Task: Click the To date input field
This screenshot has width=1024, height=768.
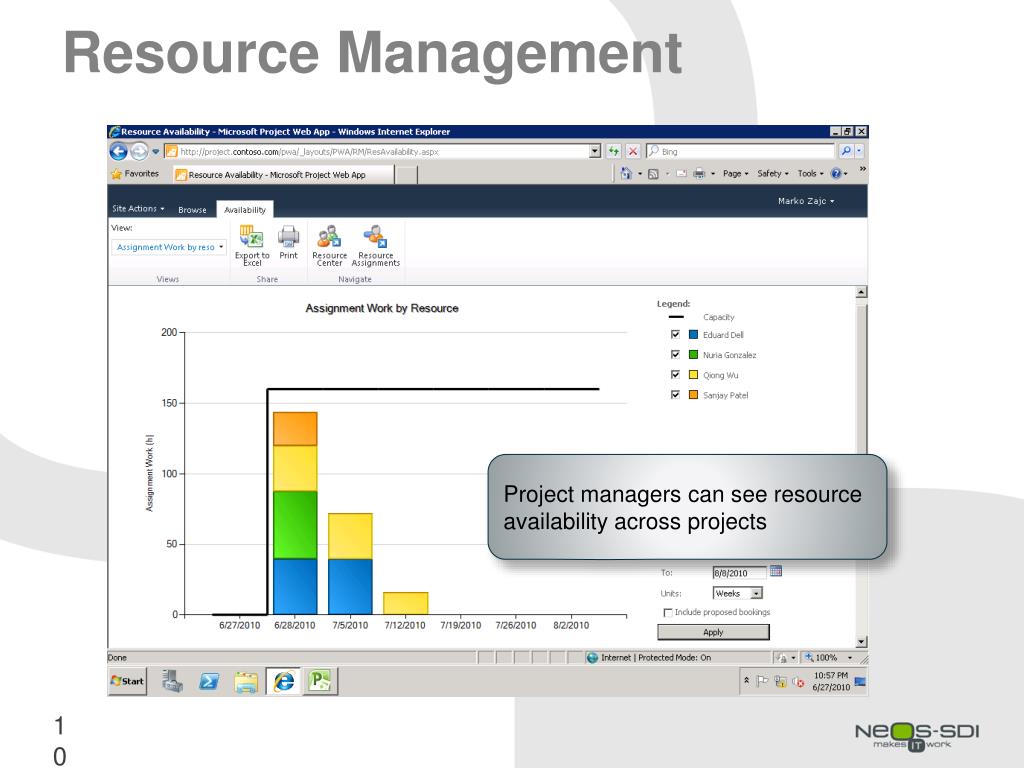Action: (x=739, y=573)
